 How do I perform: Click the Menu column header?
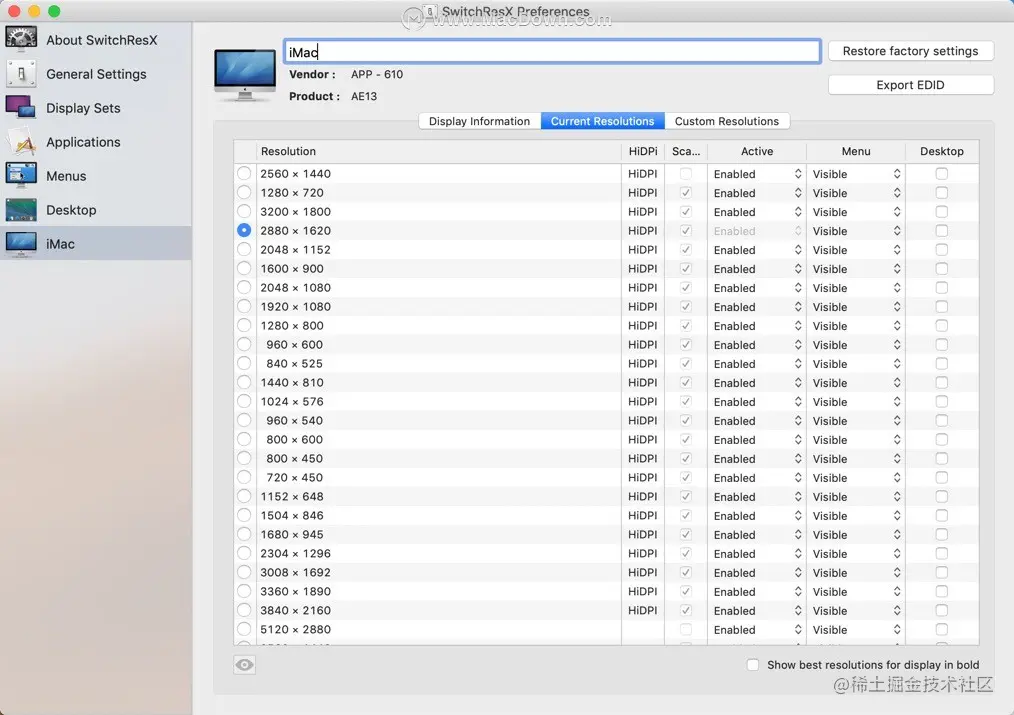(x=856, y=151)
